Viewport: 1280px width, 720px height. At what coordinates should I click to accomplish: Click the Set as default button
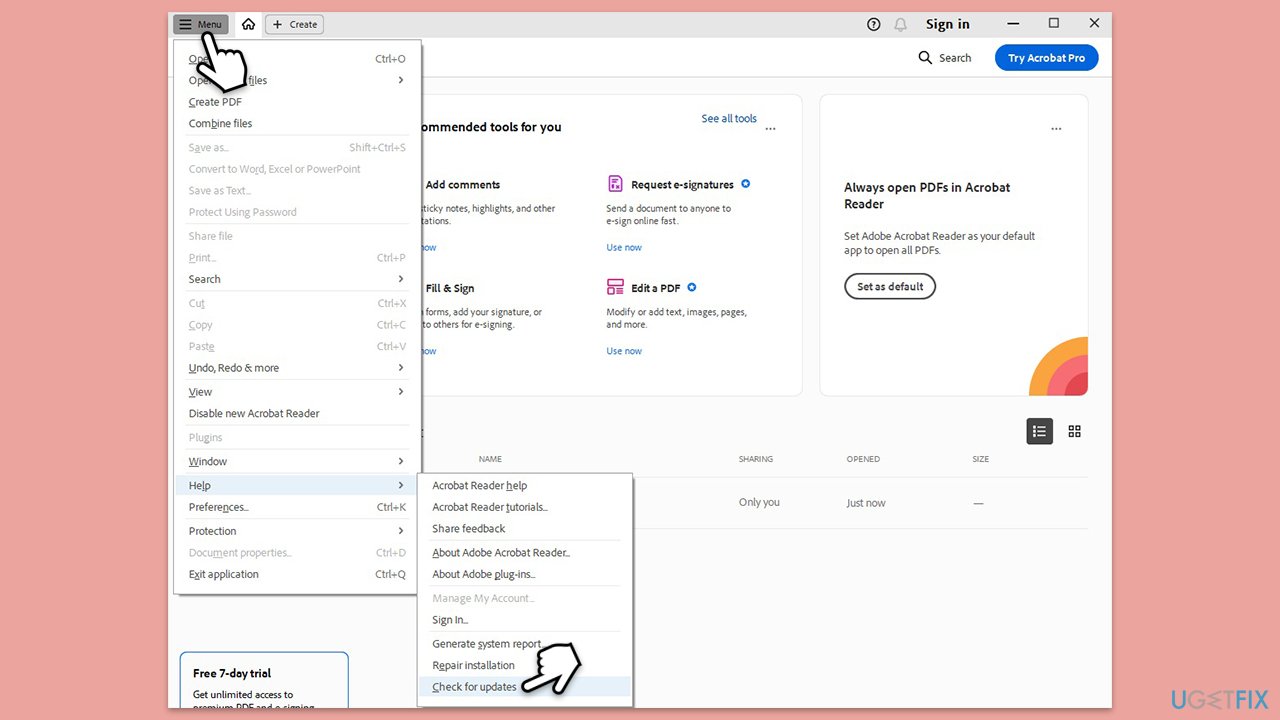[890, 286]
